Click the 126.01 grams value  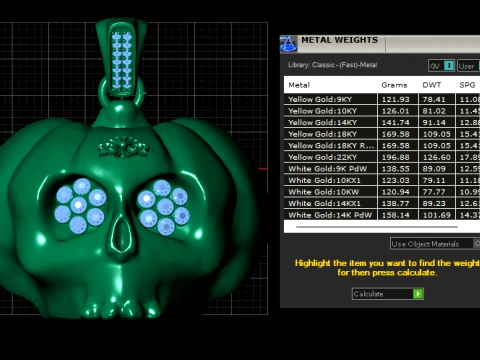395,111
